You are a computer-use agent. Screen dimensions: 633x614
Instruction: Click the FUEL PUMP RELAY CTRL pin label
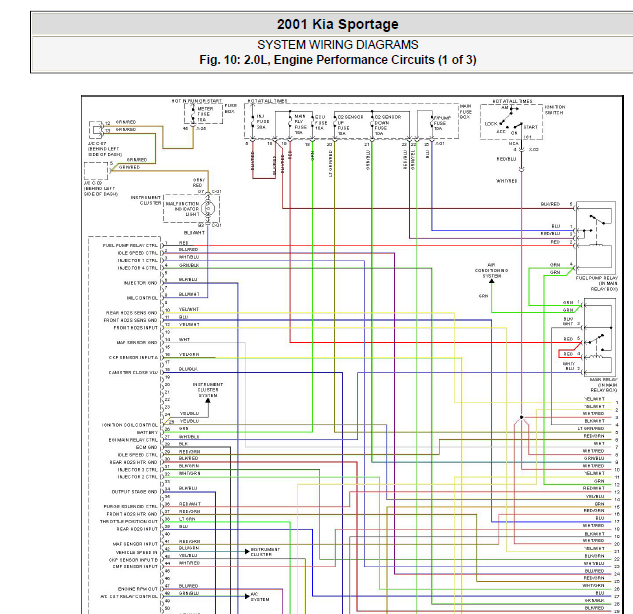[x=130, y=245]
